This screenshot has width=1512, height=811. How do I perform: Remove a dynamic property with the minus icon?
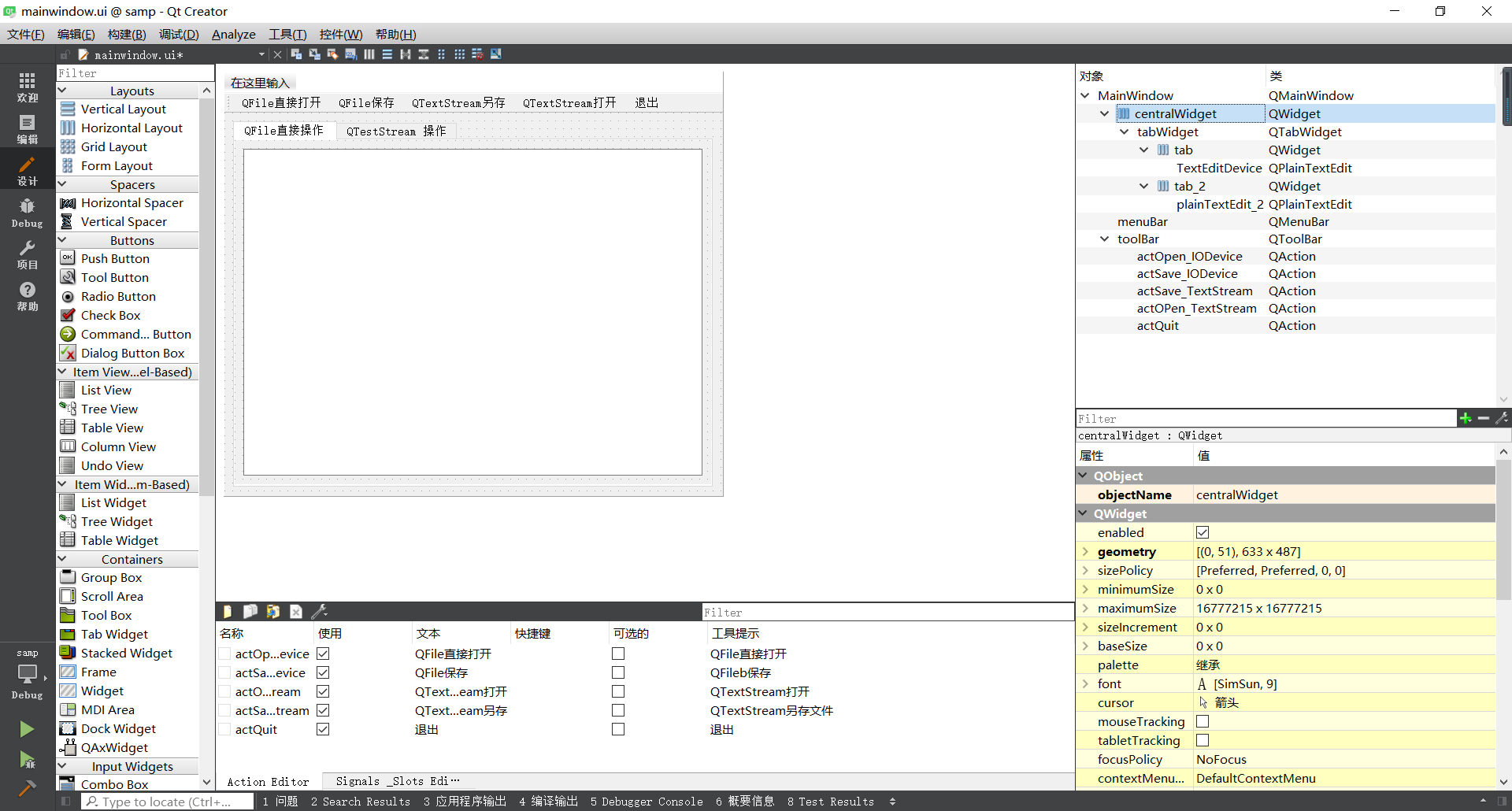1484,418
